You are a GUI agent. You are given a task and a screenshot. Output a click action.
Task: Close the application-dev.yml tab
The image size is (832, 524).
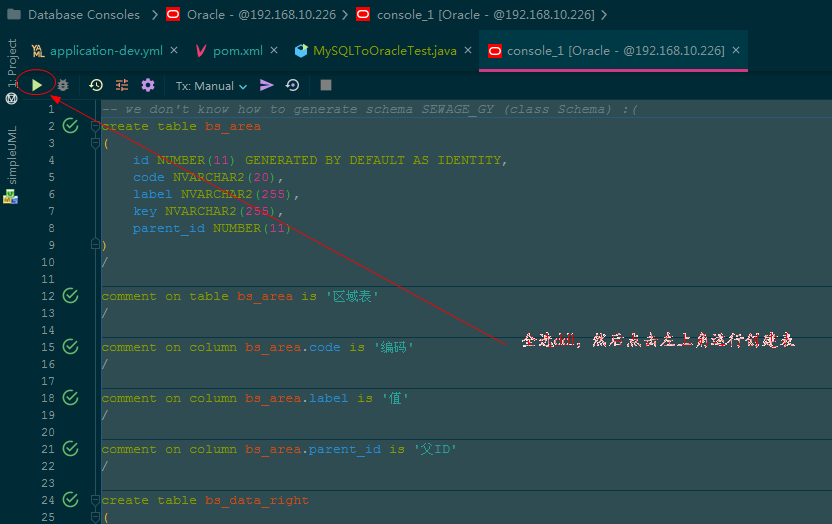pos(174,50)
